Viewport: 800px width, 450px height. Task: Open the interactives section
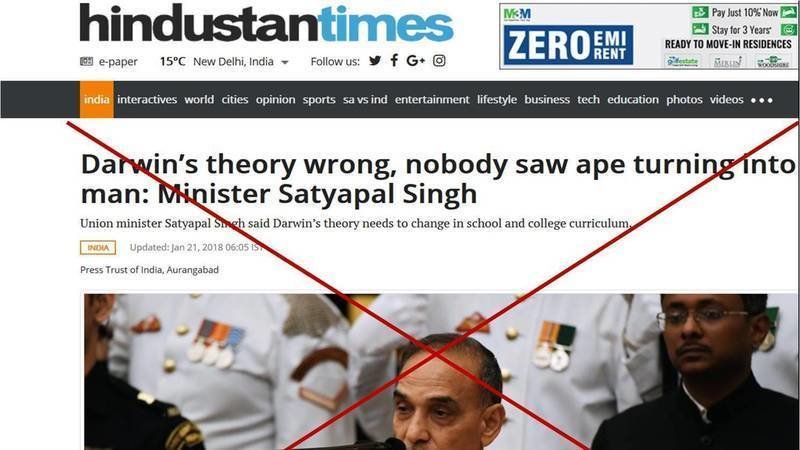(x=147, y=99)
